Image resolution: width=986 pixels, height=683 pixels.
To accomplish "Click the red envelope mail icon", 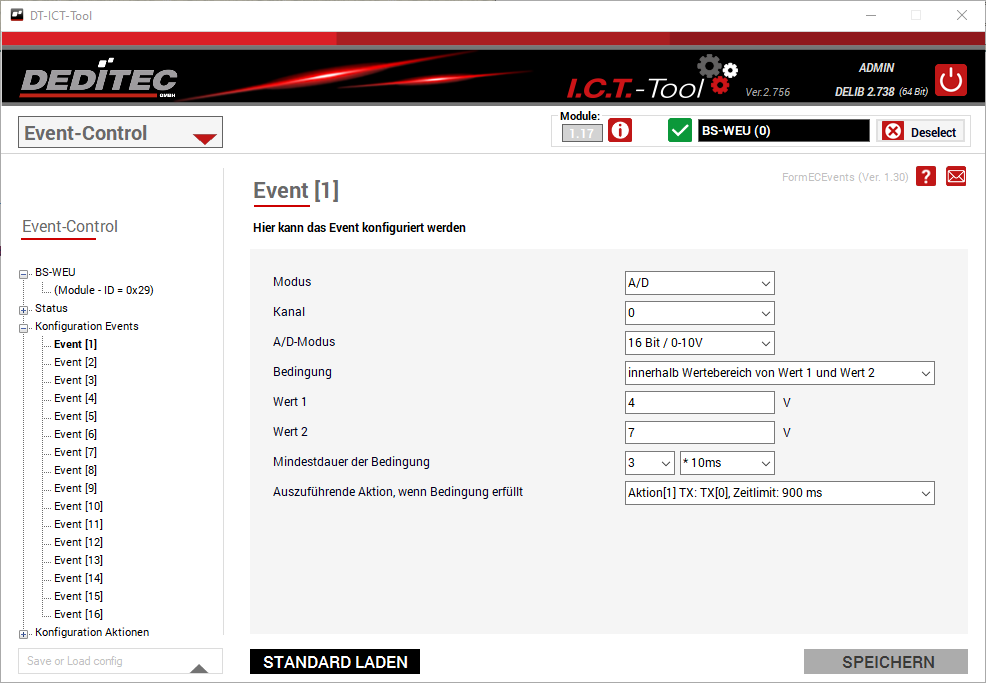I will [956, 176].
